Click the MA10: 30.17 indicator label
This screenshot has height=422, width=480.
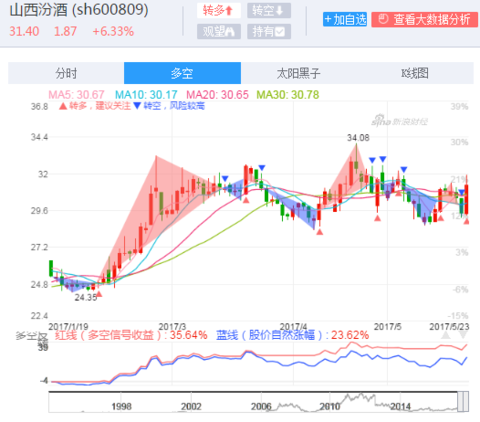click(x=146, y=95)
